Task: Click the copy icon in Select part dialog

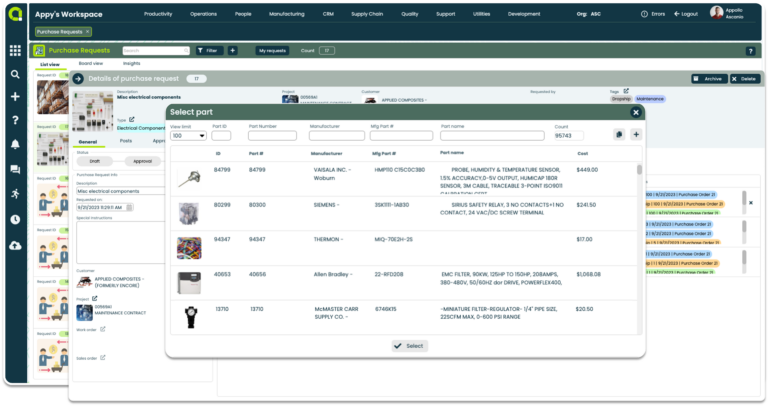Action: point(619,135)
